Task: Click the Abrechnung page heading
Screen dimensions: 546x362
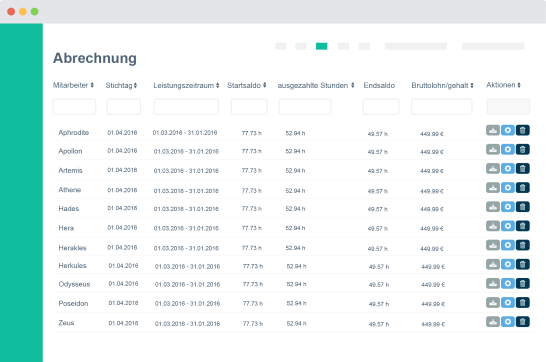Action: 95,58
